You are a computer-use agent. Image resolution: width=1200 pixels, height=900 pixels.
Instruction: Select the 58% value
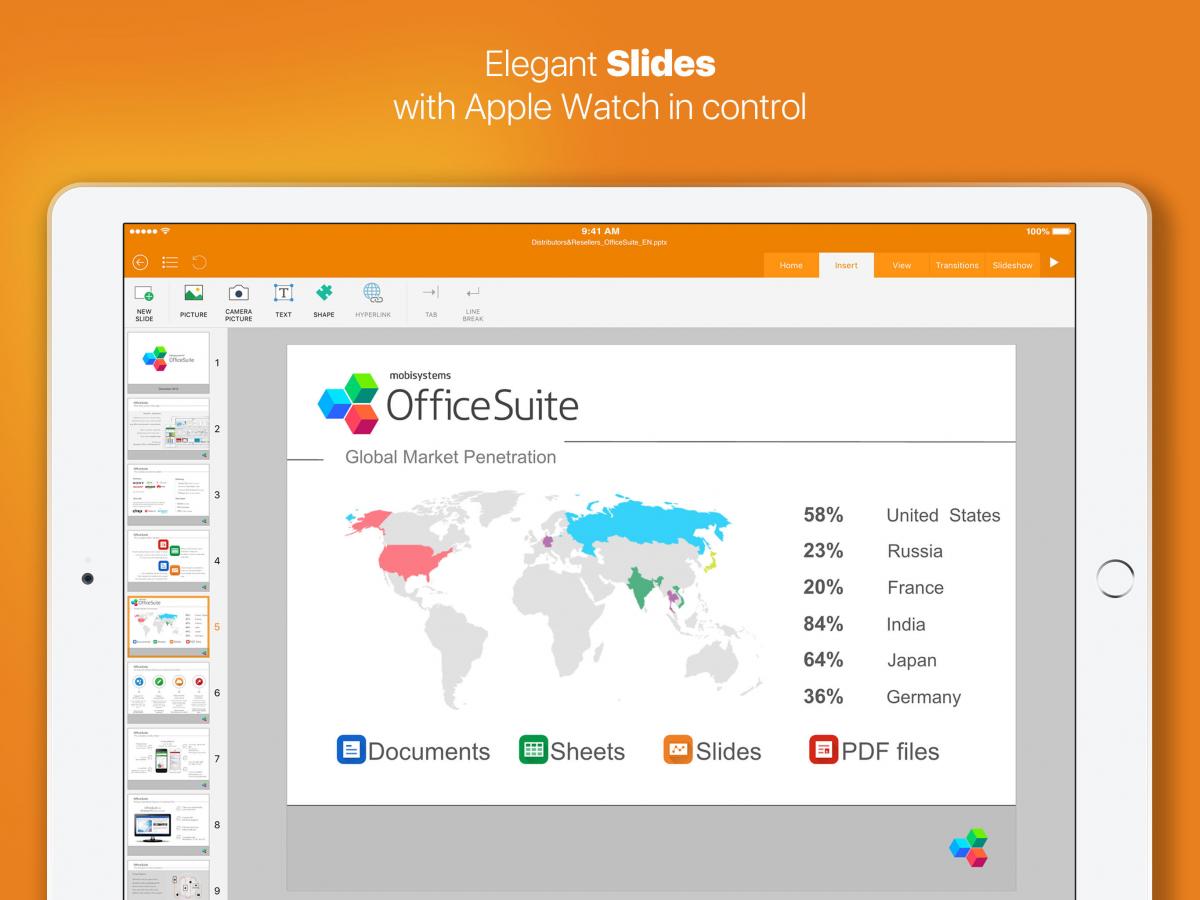coord(823,515)
